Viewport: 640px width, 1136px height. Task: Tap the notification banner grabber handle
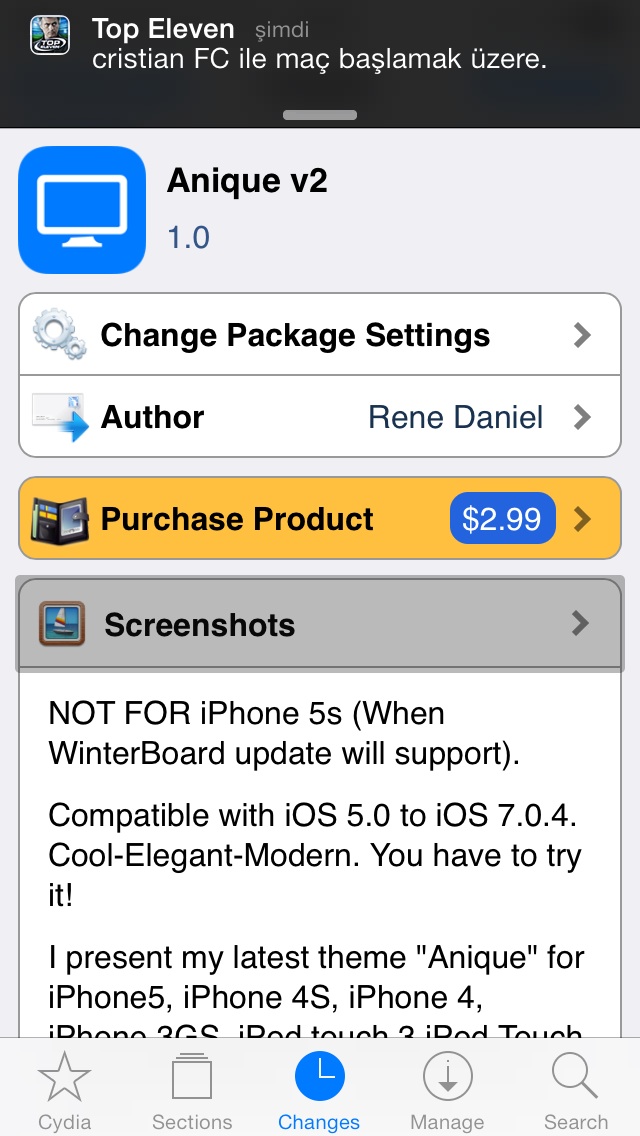[x=320, y=114]
